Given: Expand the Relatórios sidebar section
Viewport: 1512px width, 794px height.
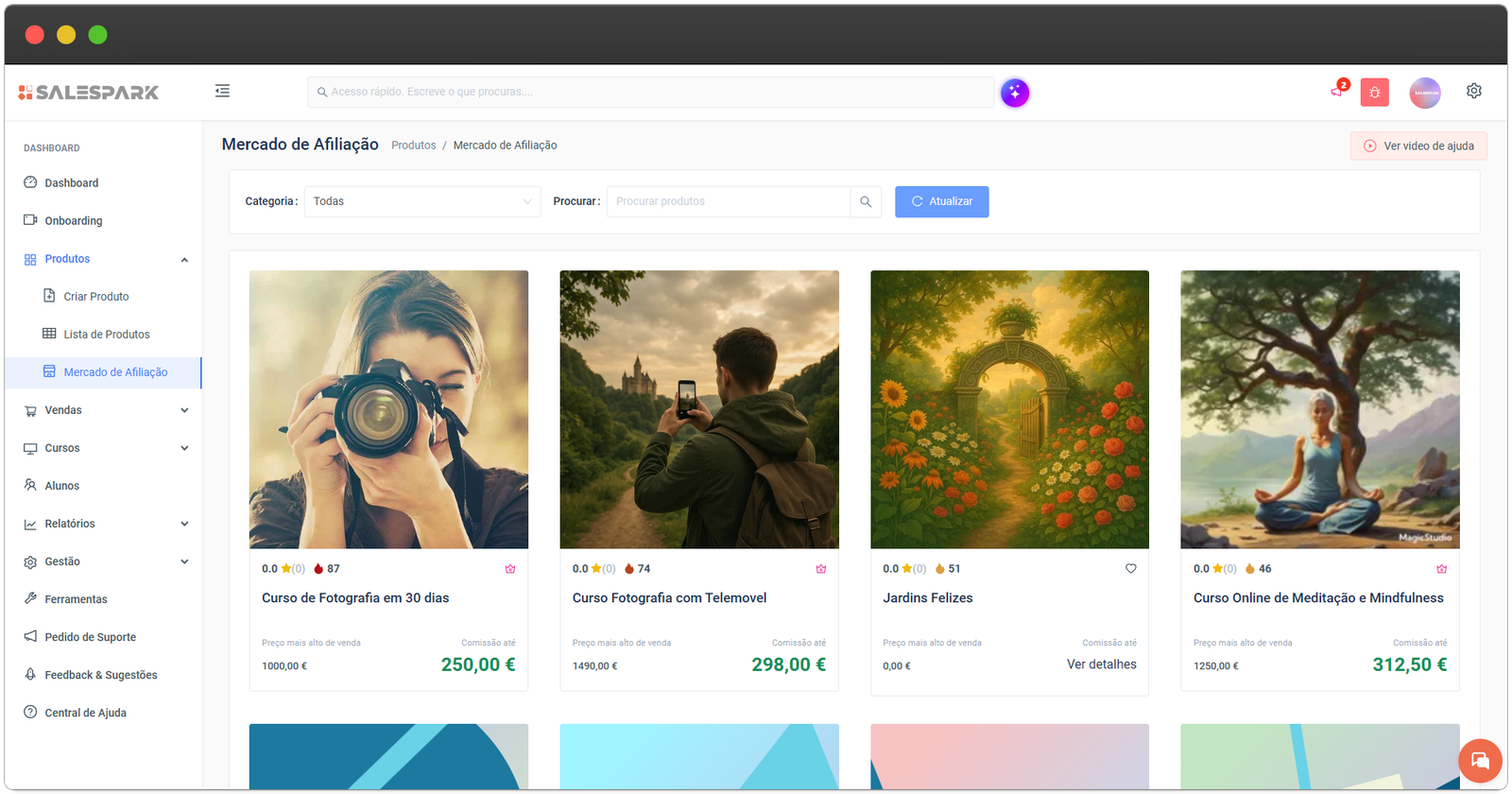Looking at the screenshot, I should point(106,524).
